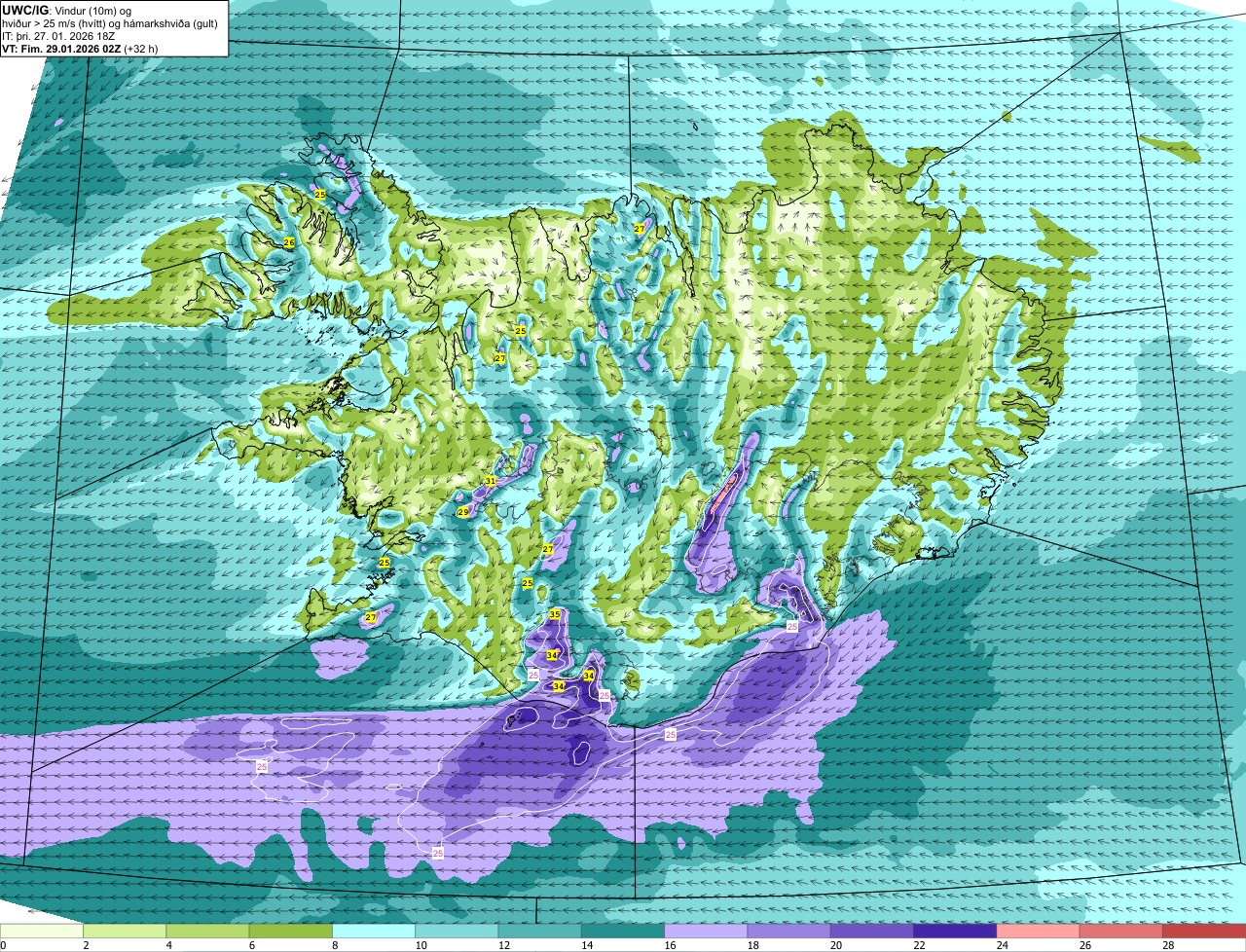Click the 8–10 m/s pale cyan legend swatch
The width and height of the screenshot is (1246, 952).
click(374, 931)
